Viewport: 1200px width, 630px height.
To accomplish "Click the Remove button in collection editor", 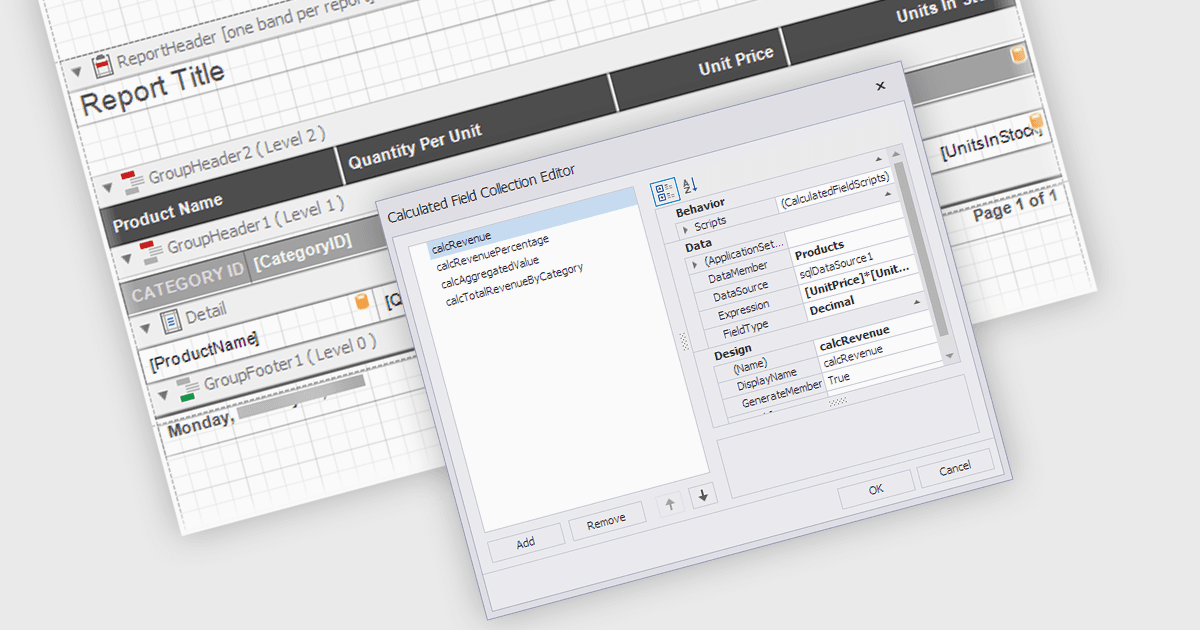I will (607, 520).
